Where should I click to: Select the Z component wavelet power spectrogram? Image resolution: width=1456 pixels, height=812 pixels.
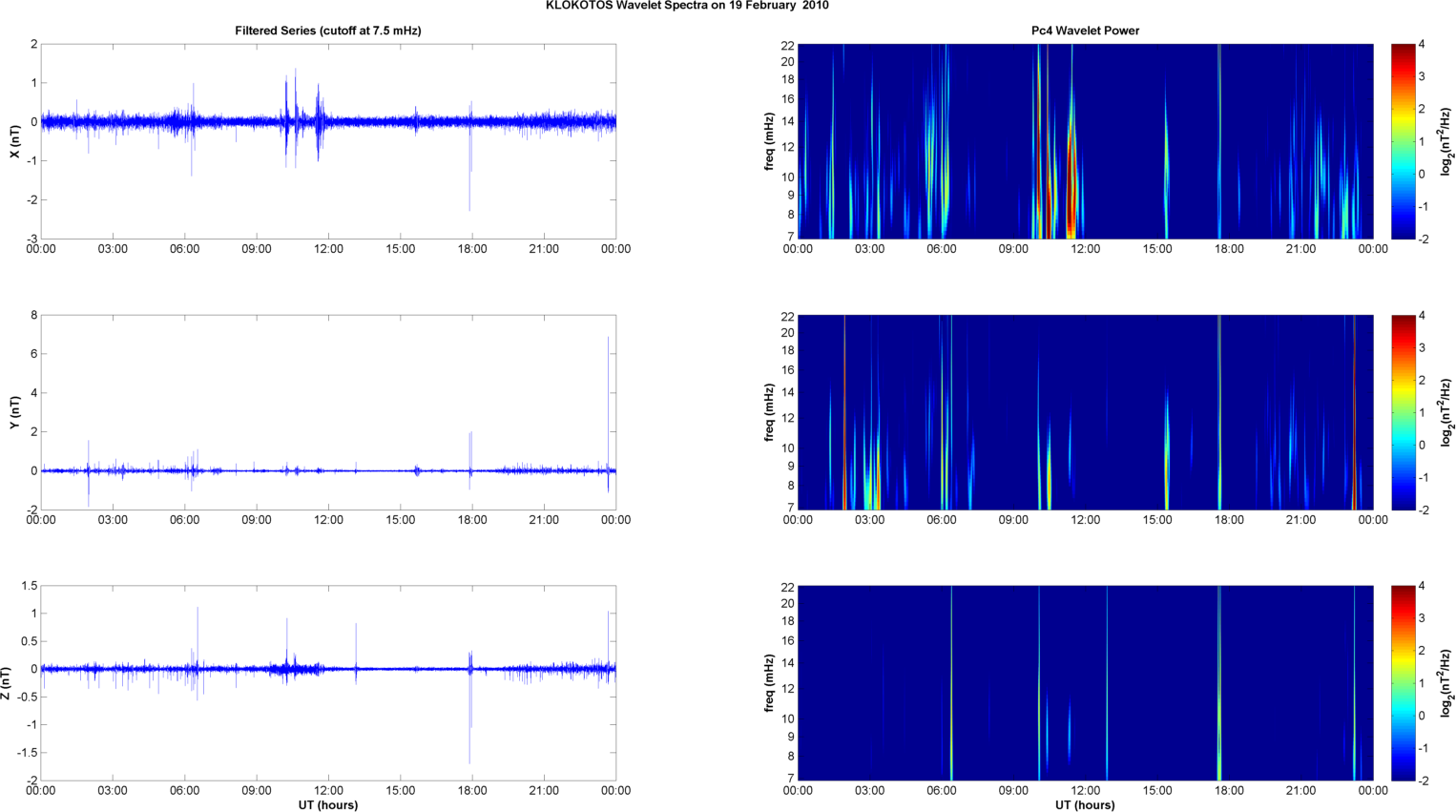(1085, 683)
